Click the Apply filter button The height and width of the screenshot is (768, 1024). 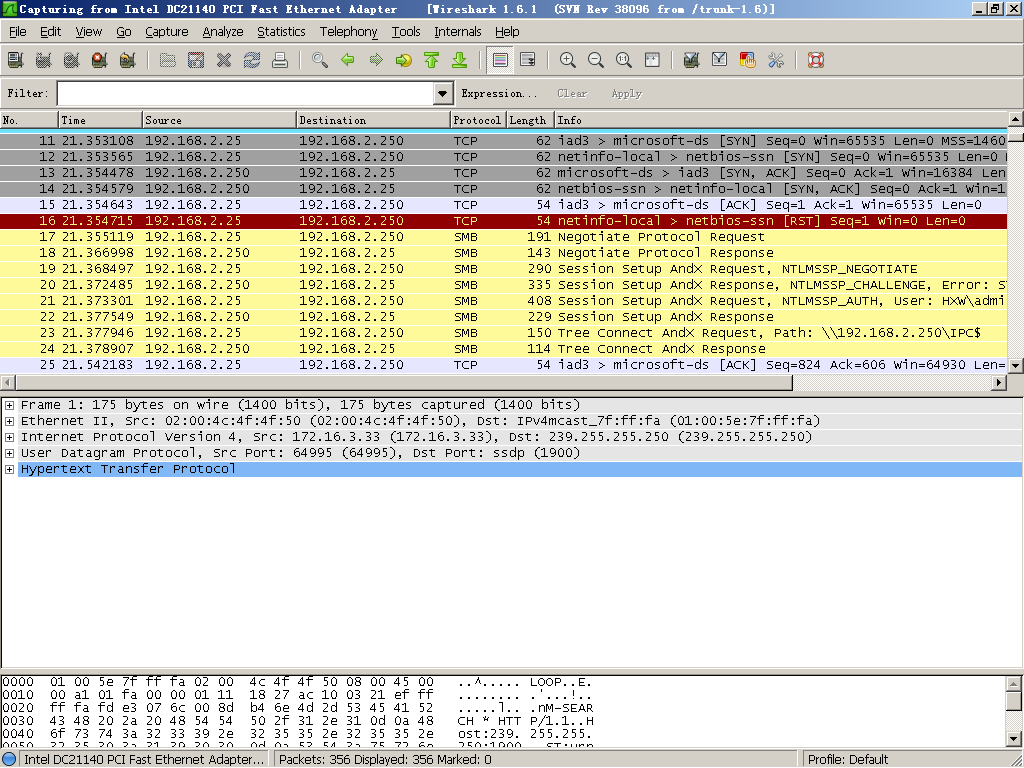[x=626, y=93]
